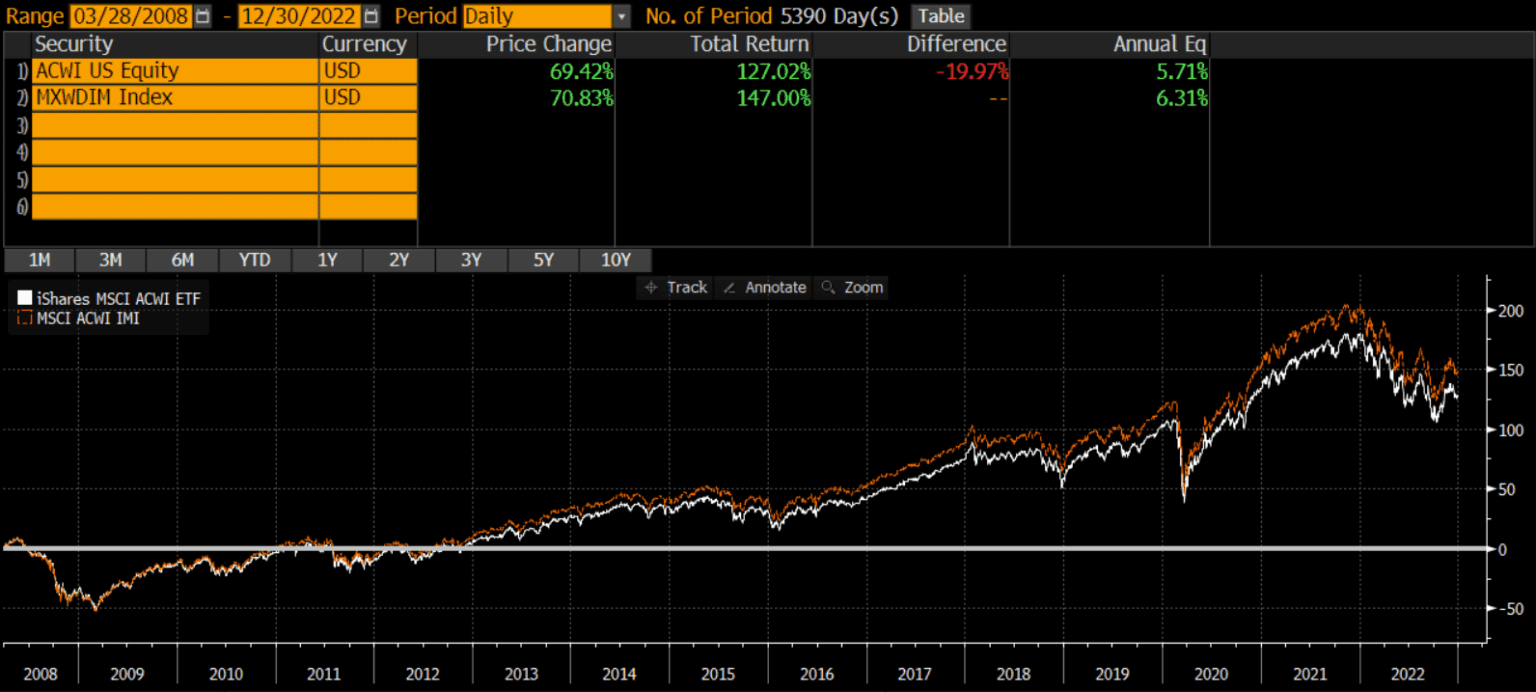Screen dimensions: 1536x692
Task: Select the 5Y range tab
Action: [543, 260]
